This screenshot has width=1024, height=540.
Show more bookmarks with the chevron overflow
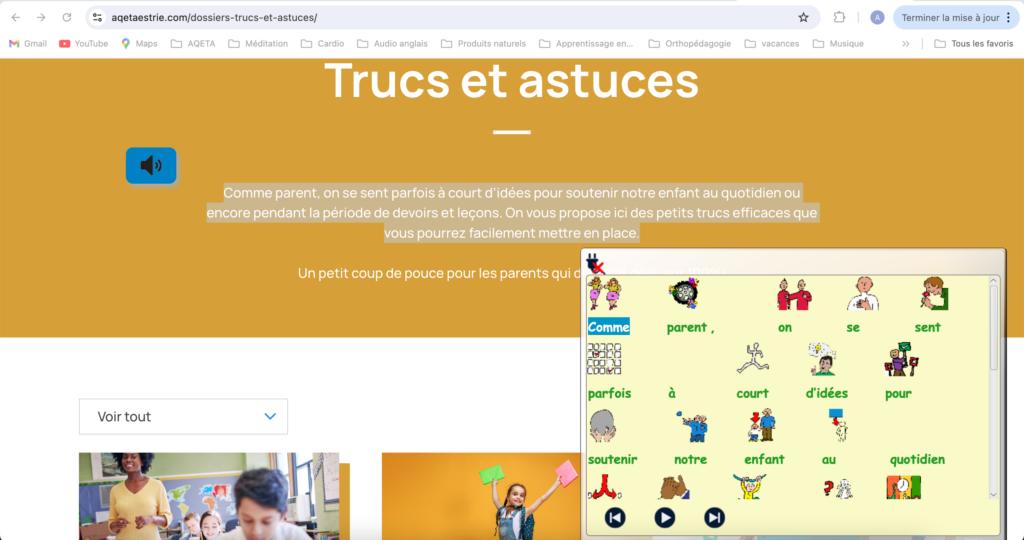tap(906, 43)
